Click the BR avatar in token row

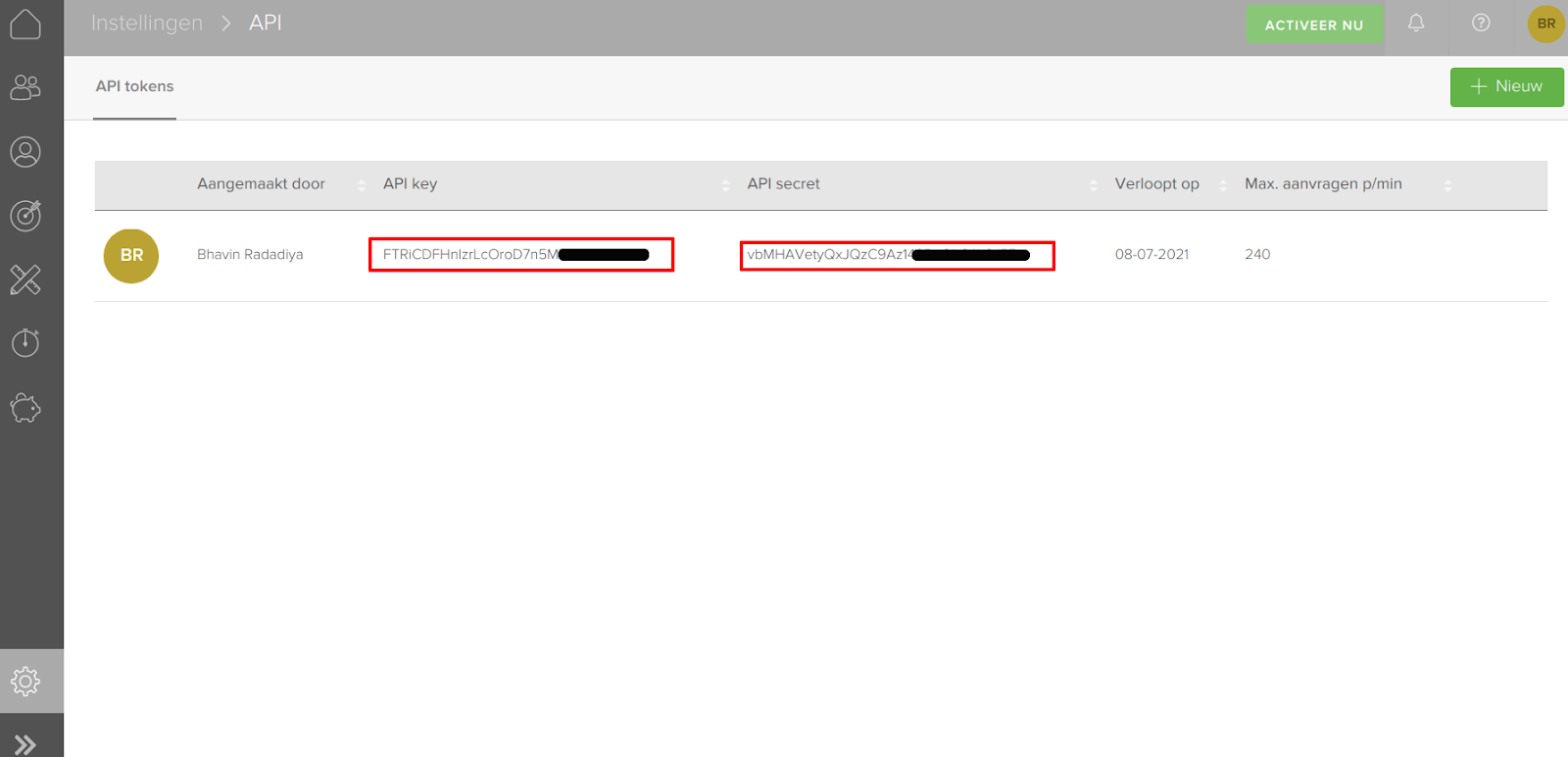[x=131, y=255]
